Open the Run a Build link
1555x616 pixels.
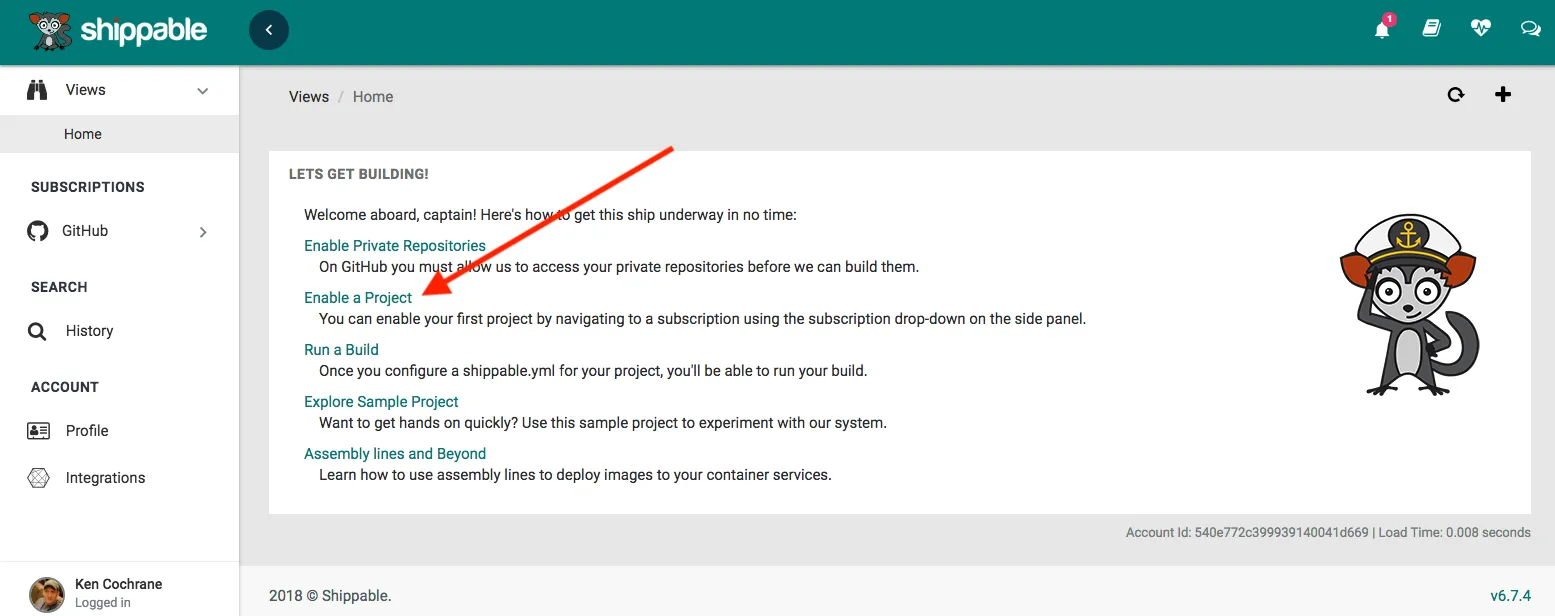click(341, 350)
